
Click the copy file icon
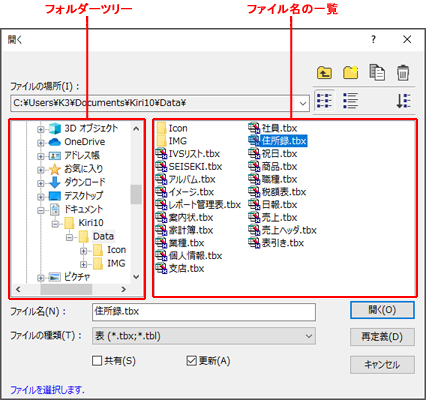click(377, 72)
